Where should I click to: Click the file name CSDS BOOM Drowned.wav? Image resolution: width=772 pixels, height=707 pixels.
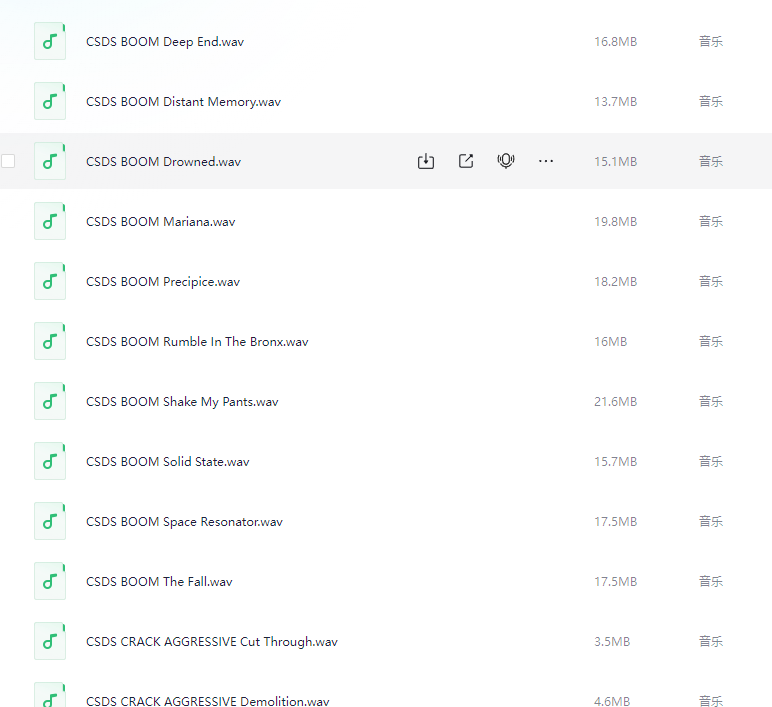click(x=163, y=161)
